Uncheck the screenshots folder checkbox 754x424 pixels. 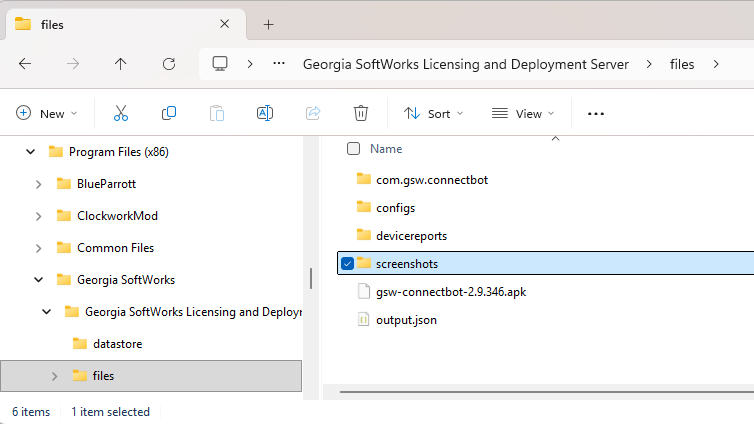coord(348,264)
